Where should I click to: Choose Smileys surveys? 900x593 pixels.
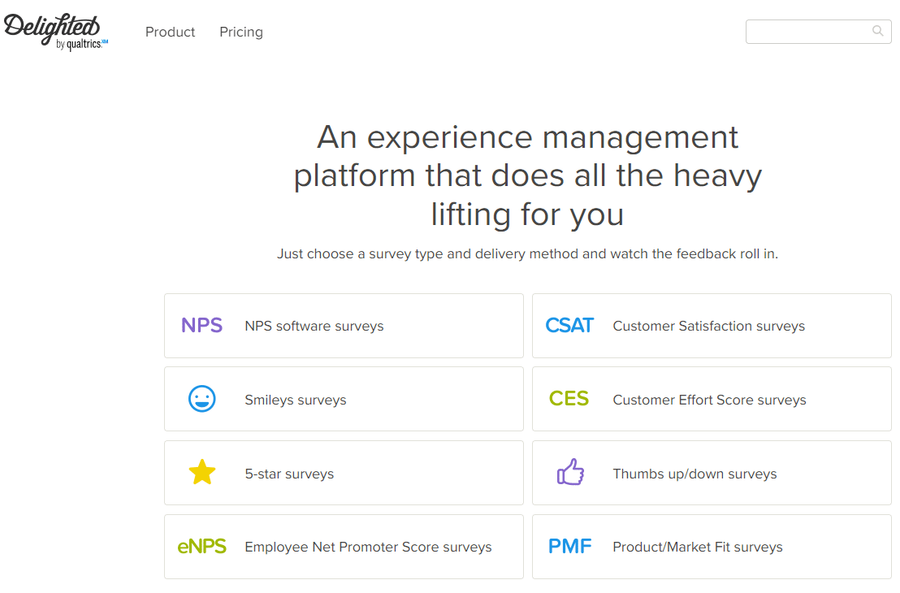click(x=344, y=399)
